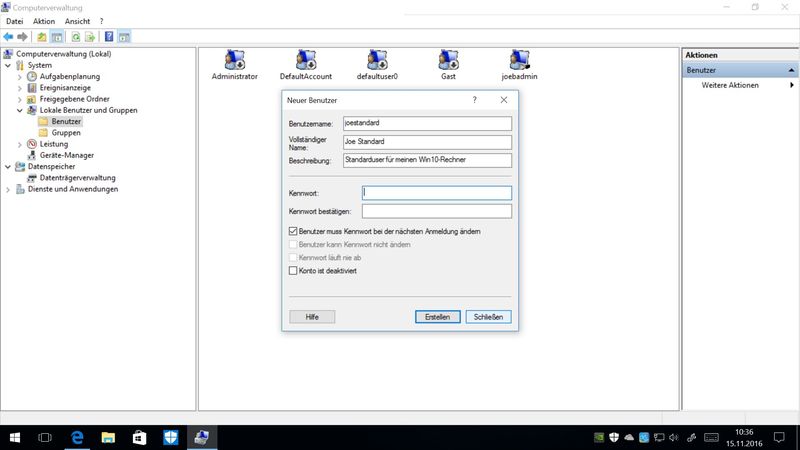Click the Erstellen button
The image size is (800, 450).
tap(438, 317)
